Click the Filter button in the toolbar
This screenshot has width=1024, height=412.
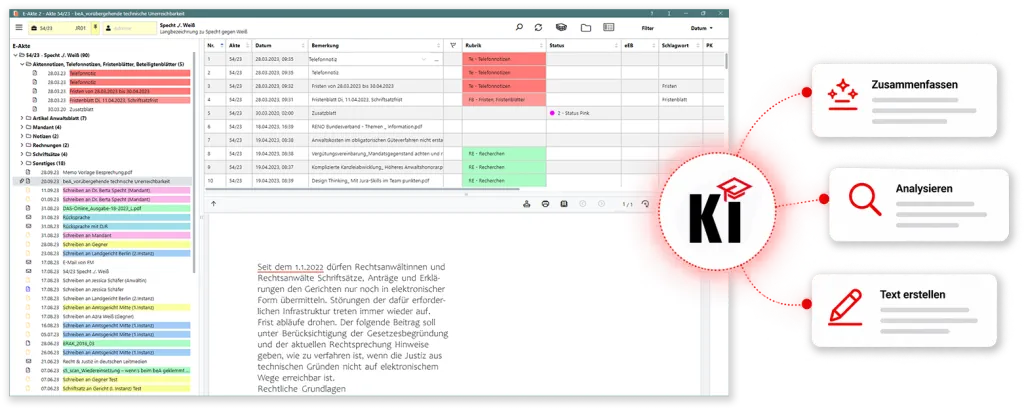tap(647, 28)
